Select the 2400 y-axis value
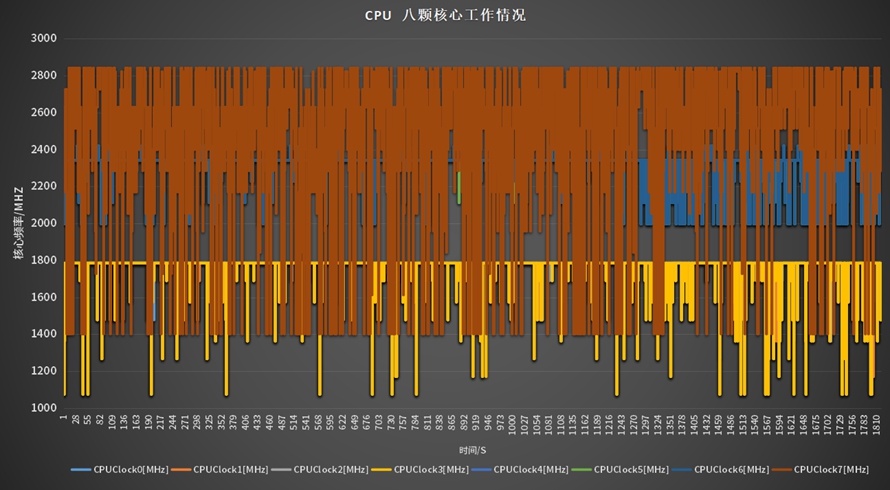This screenshot has width=890, height=490. pos(44,149)
